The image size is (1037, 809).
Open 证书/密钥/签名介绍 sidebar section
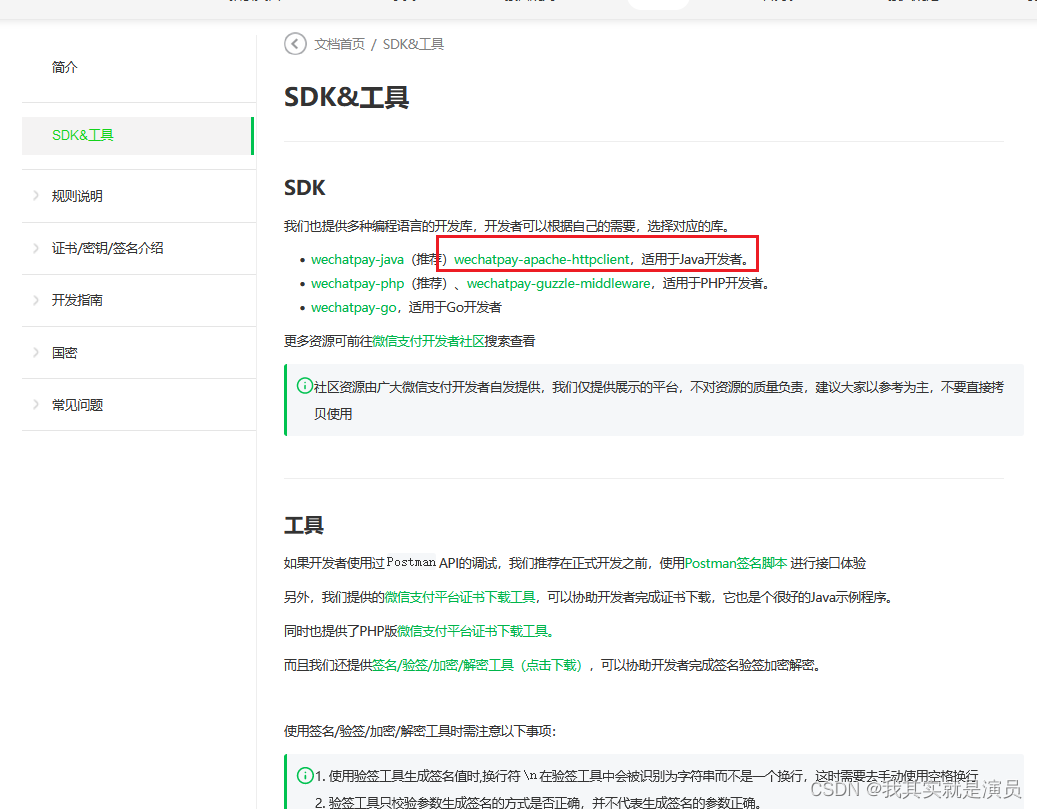(x=108, y=248)
